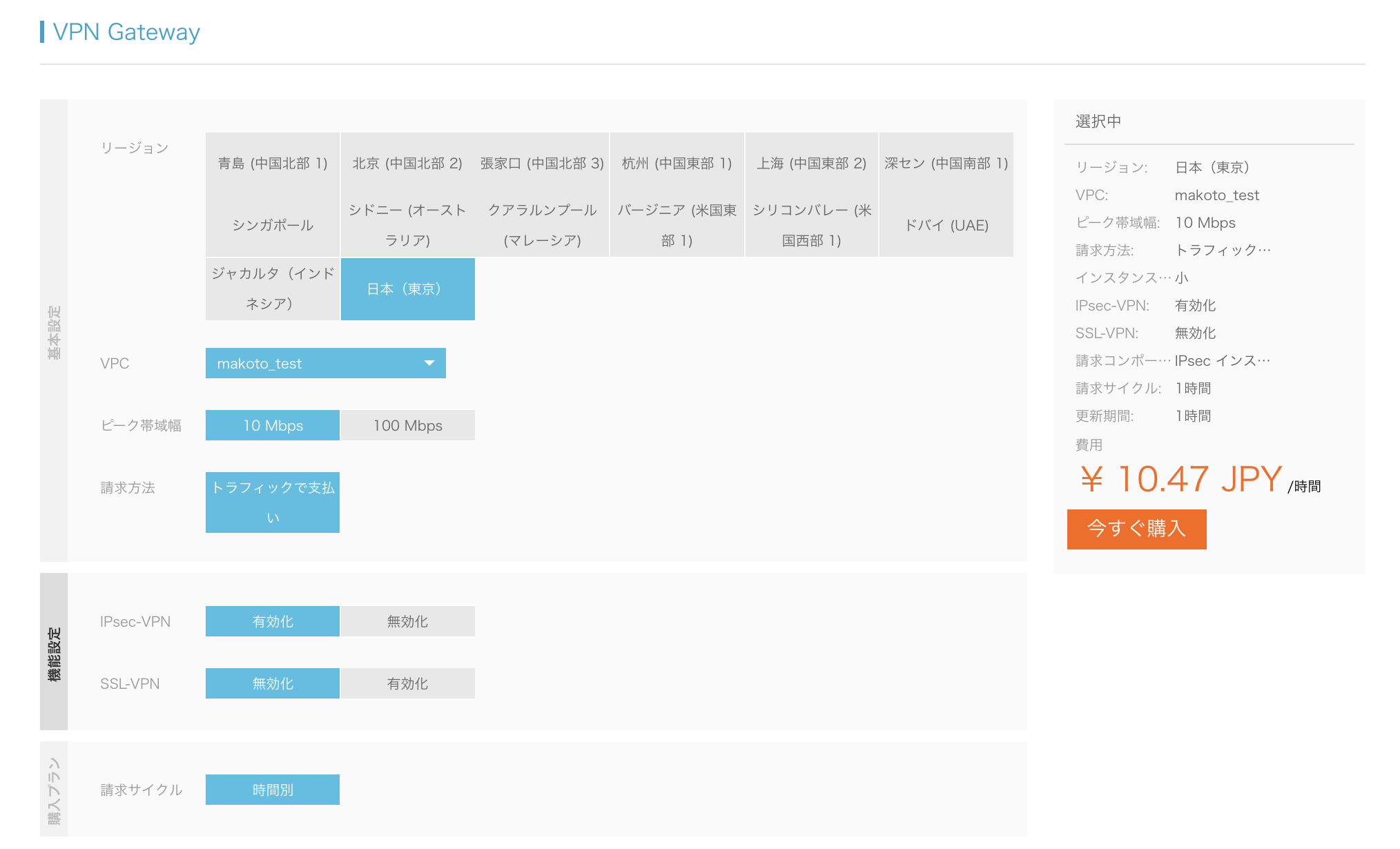1400x849 pixels.
Task: Keep IPsec-VPN enabled via 有効化
Action: pos(273,621)
